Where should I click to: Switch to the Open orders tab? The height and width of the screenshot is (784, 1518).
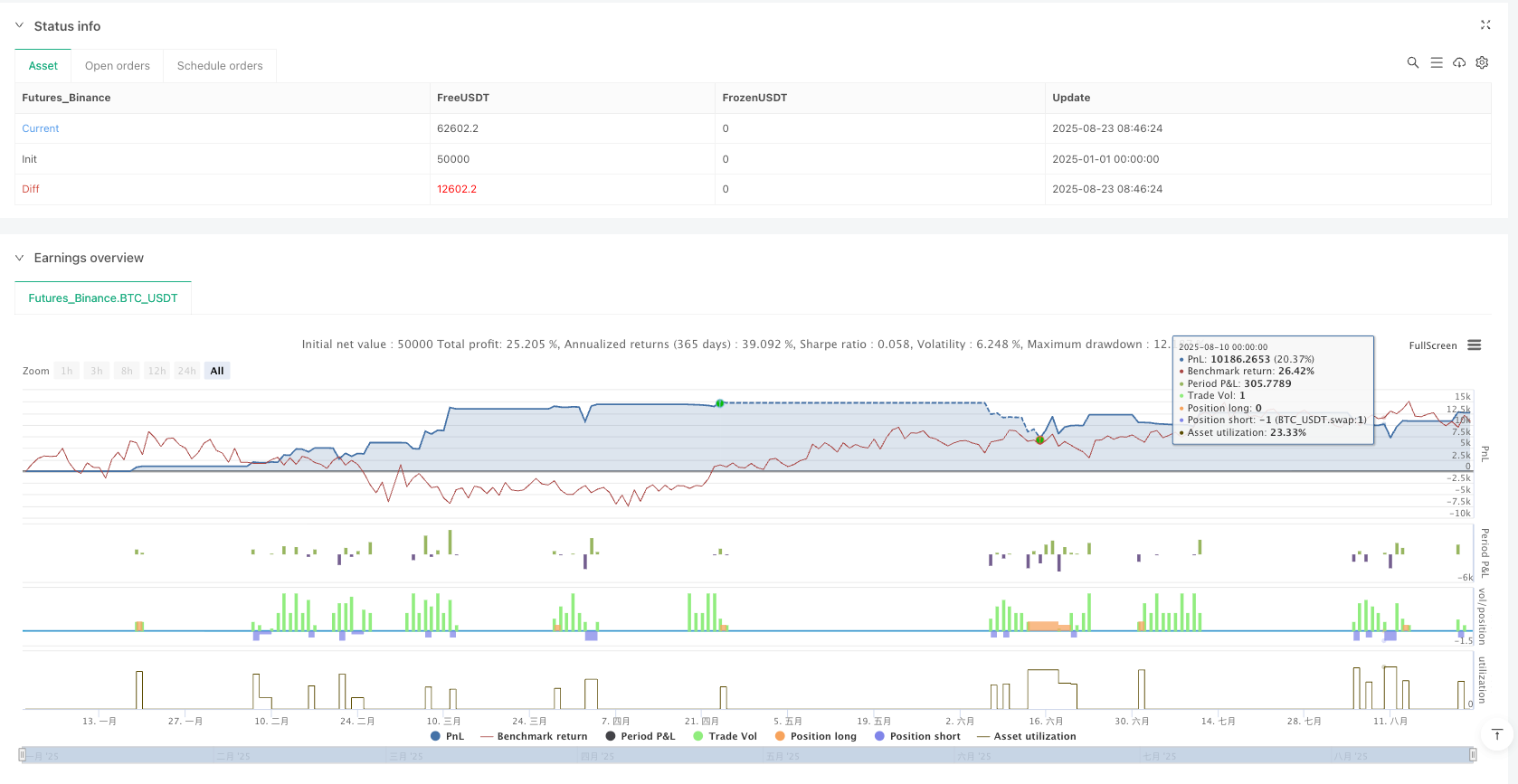click(x=118, y=66)
